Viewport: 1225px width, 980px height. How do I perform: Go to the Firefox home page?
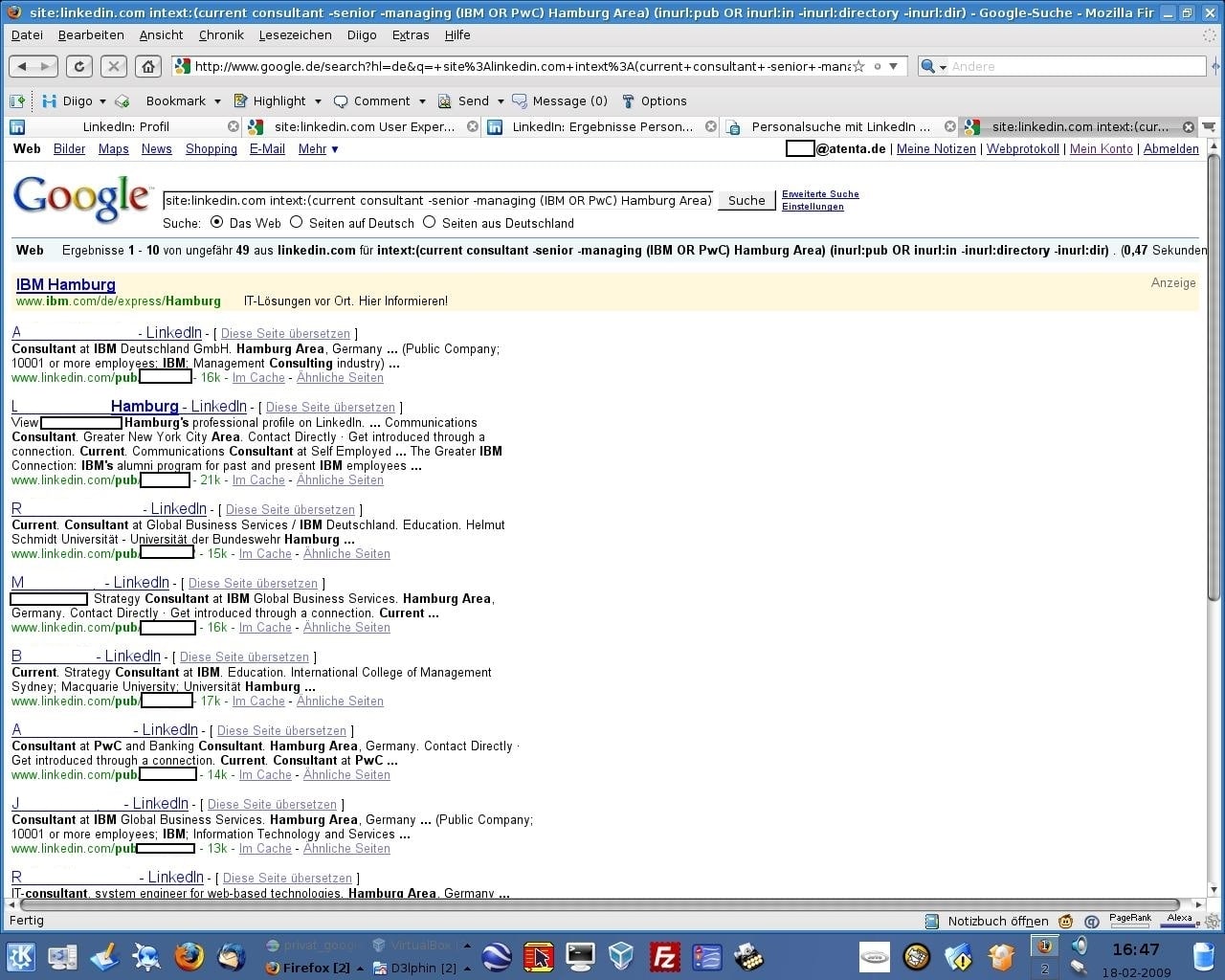147,66
